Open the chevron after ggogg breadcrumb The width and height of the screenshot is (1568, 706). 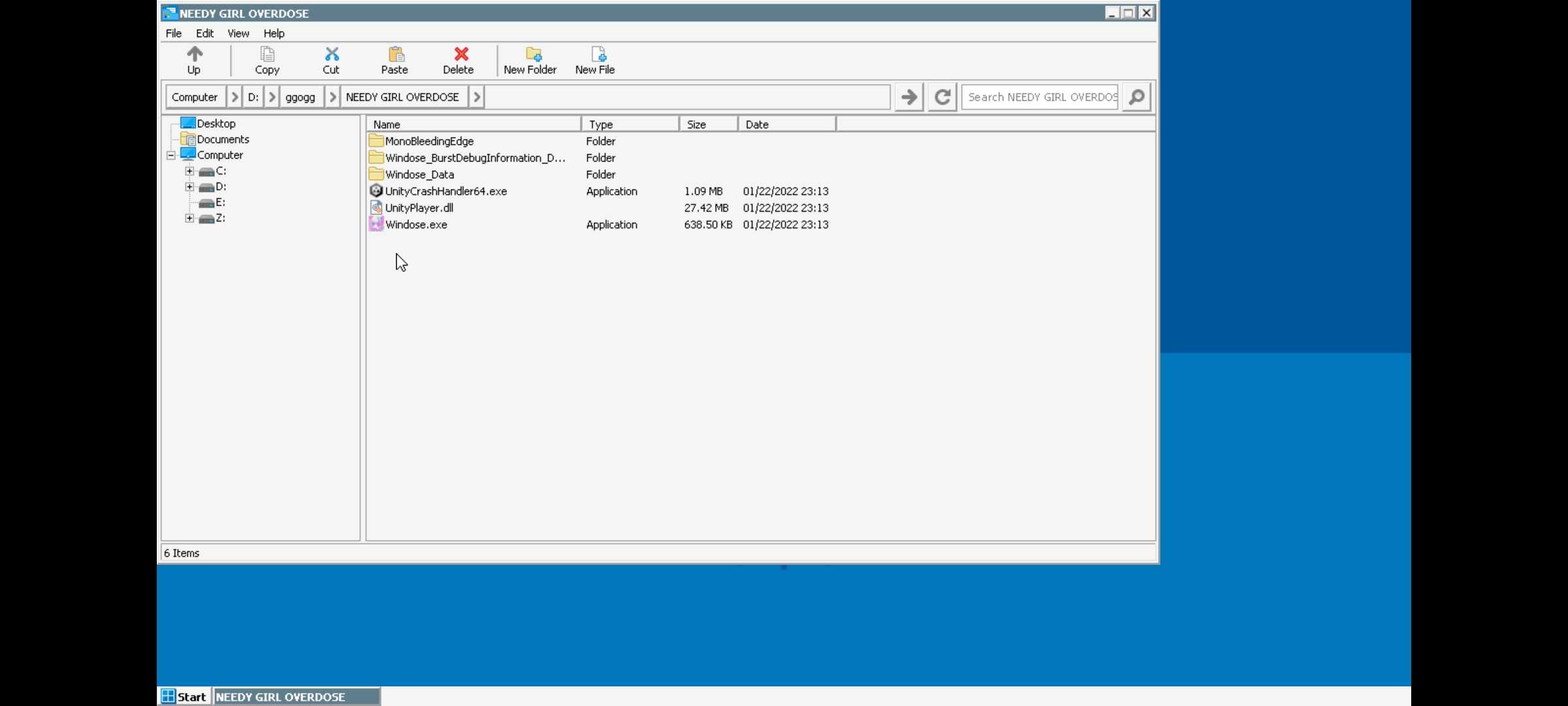pos(333,97)
